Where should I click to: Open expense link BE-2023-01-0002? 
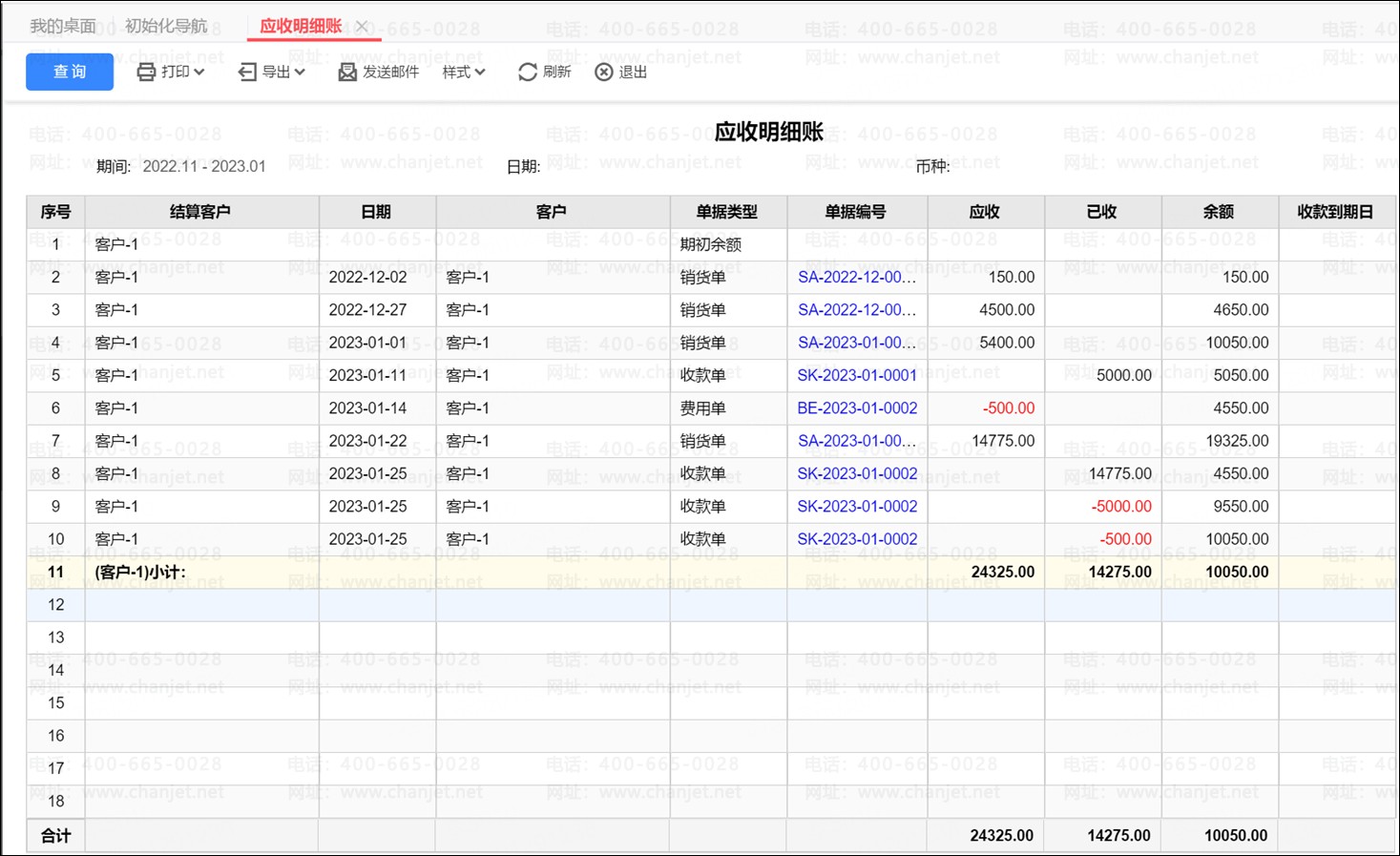click(857, 407)
